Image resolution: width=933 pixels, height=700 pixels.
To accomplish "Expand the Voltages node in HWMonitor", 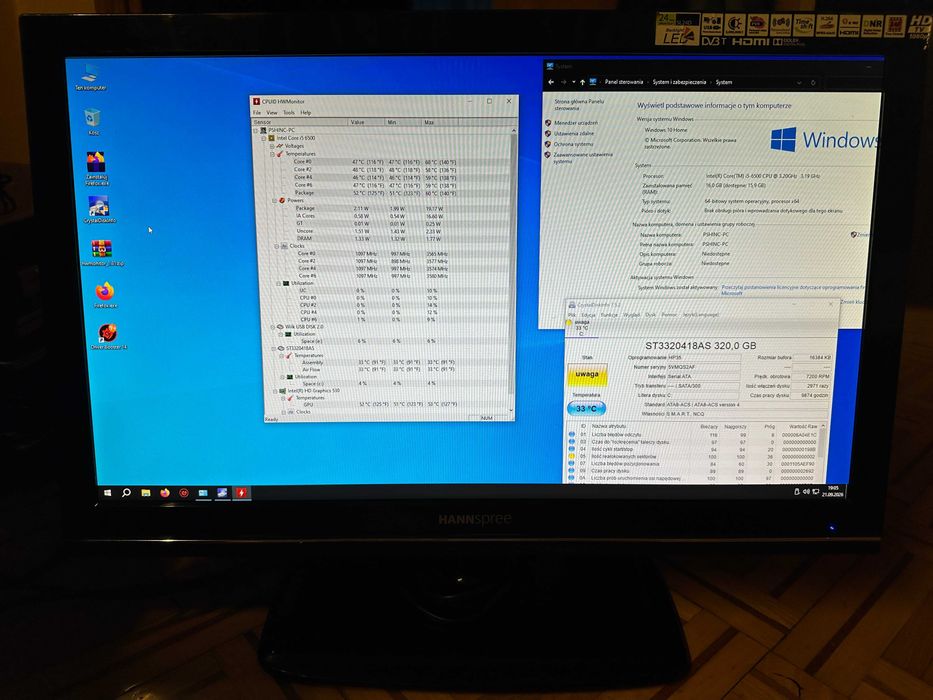I will click(272, 146).
